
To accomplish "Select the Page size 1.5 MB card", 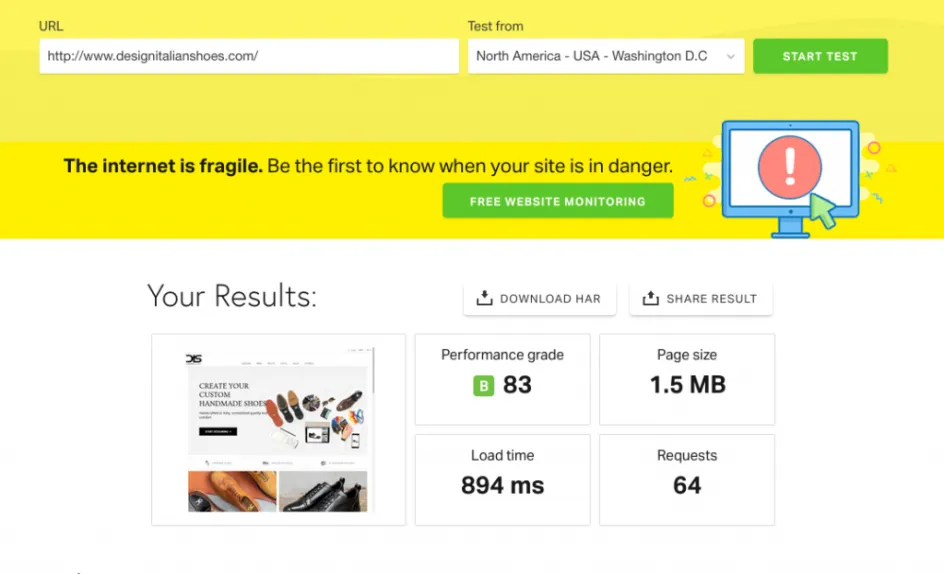I will (x=687, y=379).
